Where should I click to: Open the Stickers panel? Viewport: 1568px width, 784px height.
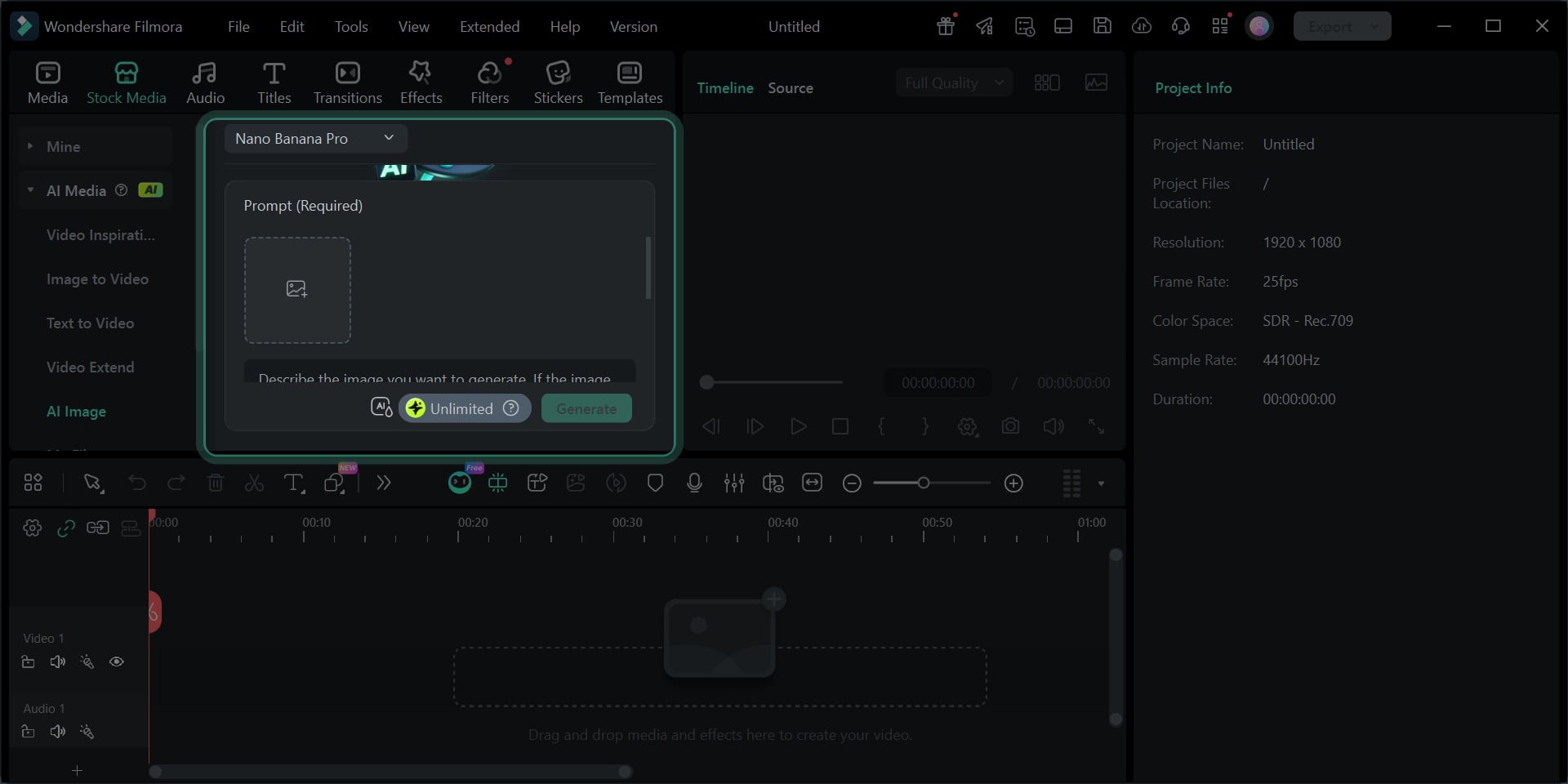558,82
